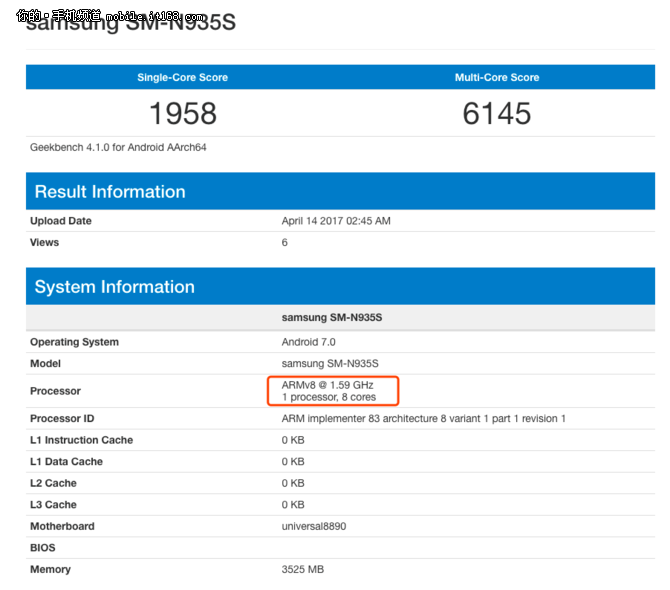
Task: Click the BIOS row label
Action: pos(42,548)
